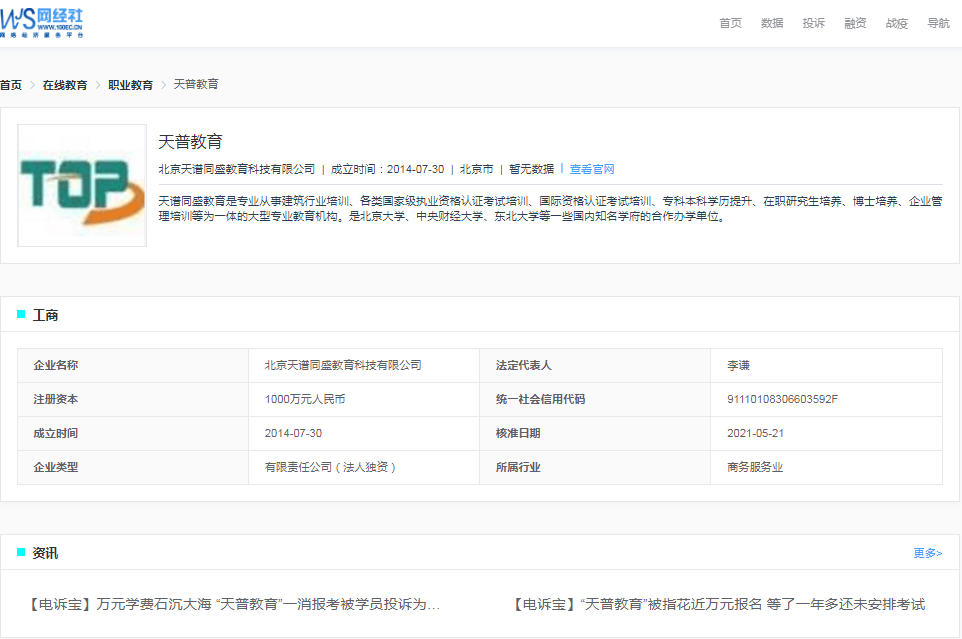Open the 投诉 navigation item
The height and width of the screenshot is (639, 962).
(x=814, y=23)
